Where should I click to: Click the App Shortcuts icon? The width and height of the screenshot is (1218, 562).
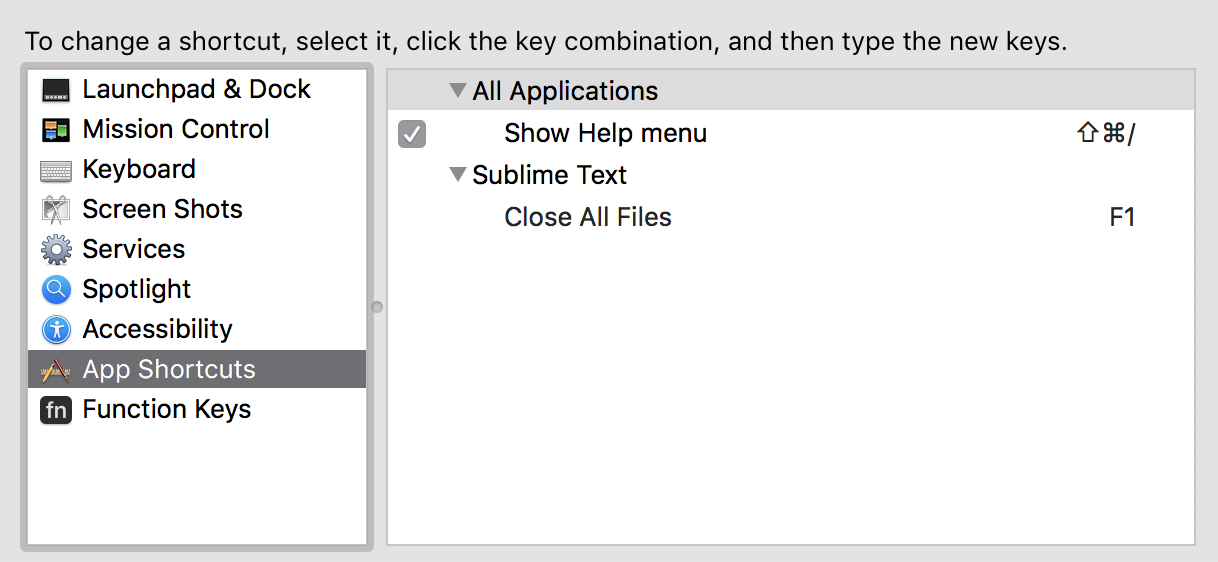click(x=56, y=370)
